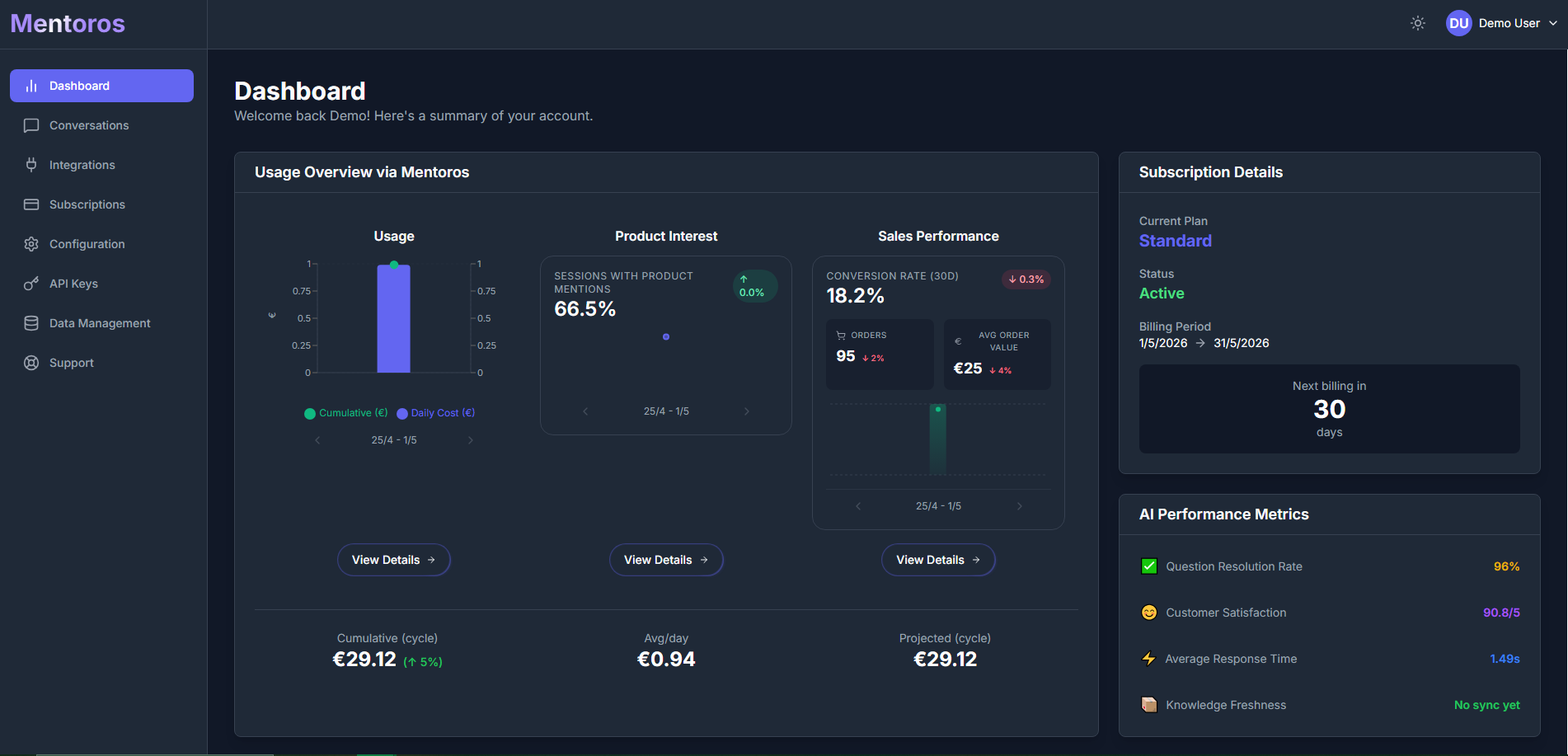Open Integrations page from sidebar
The width and height of the screenshot is (1568, 756).
101,165
